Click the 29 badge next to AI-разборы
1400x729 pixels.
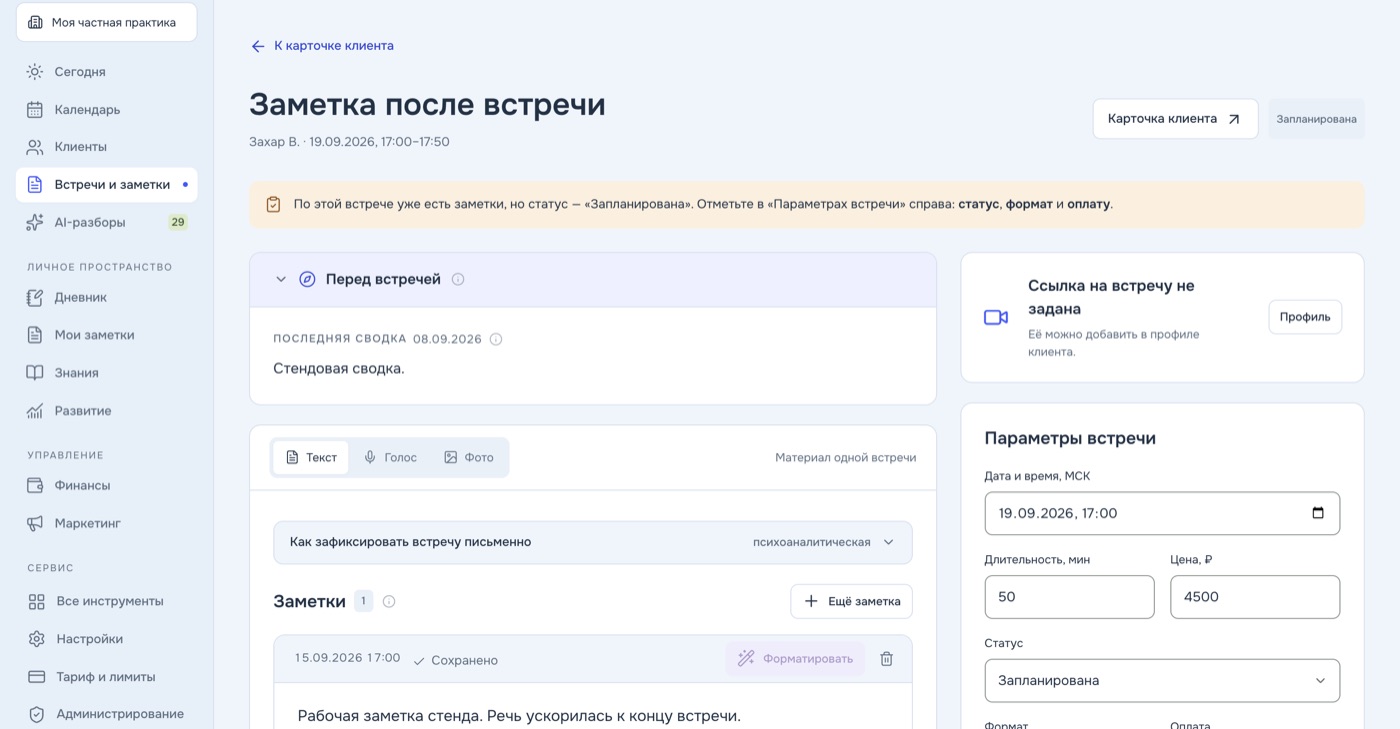[178, 222]
